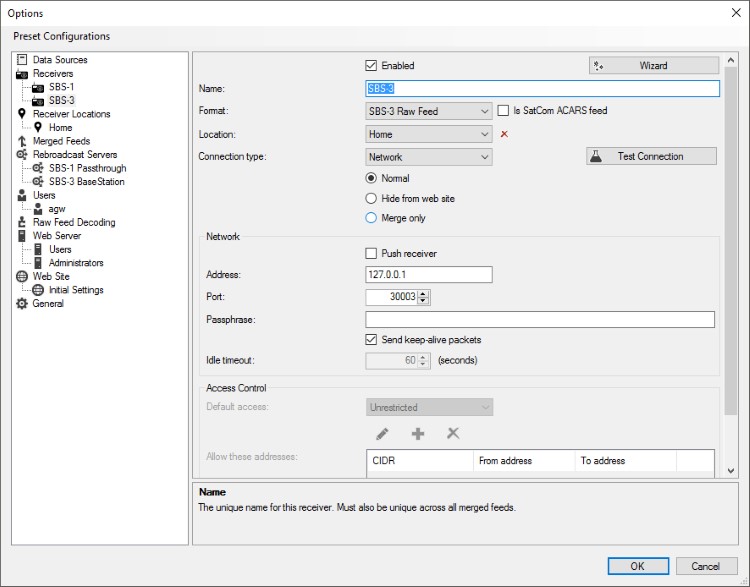Screen dimensions: 750x587
Task: Tick the Is SatCom ACARS feed checkbox
Action: pos(503,111)
